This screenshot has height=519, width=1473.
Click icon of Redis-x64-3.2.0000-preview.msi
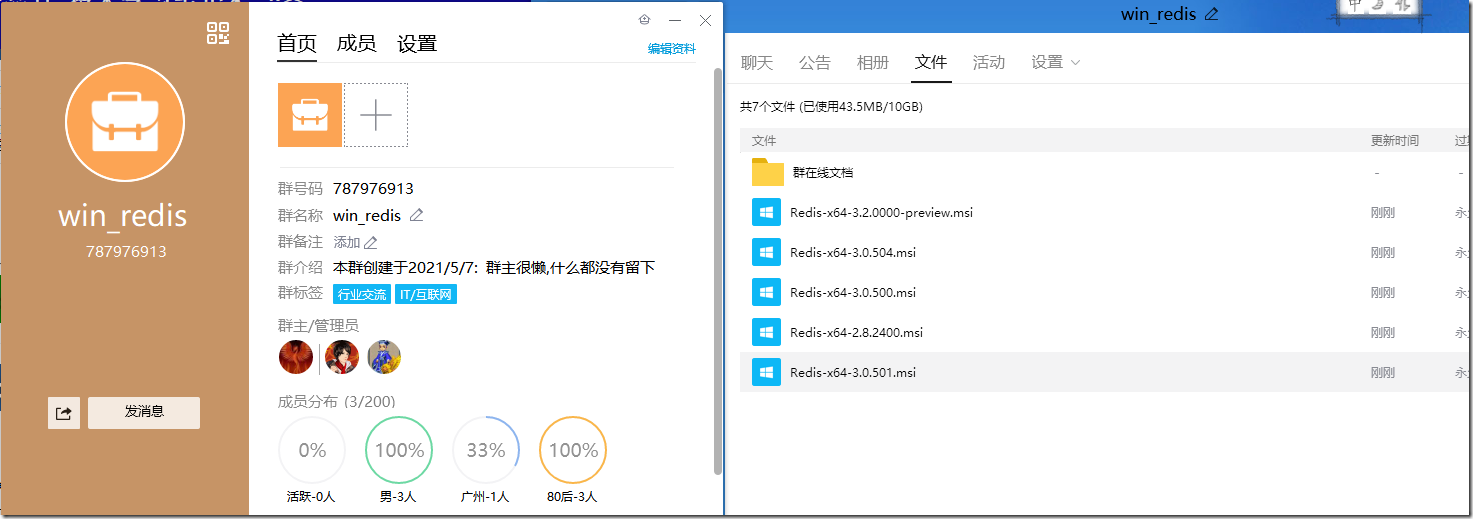[766, 213]
